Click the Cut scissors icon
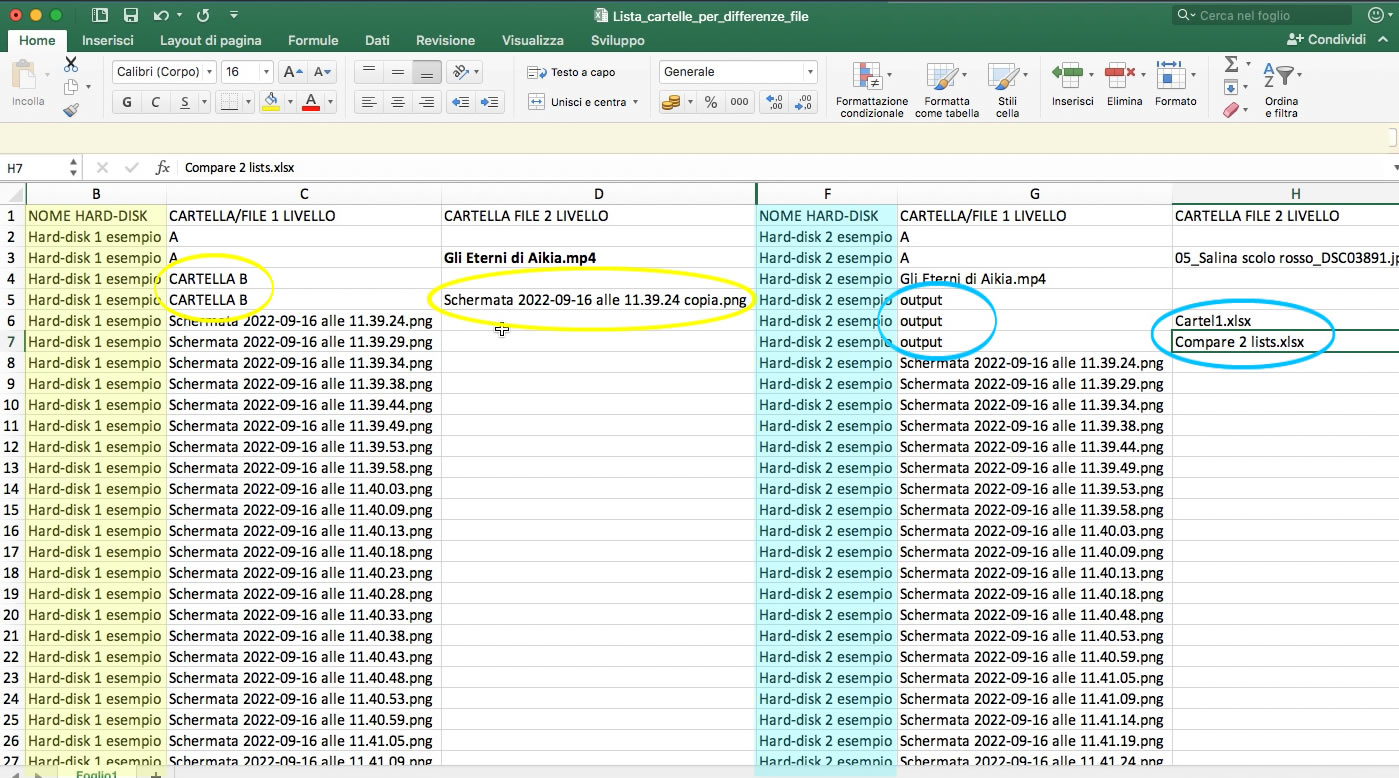This screenshot has width=1399, height=778. [71, 64]
